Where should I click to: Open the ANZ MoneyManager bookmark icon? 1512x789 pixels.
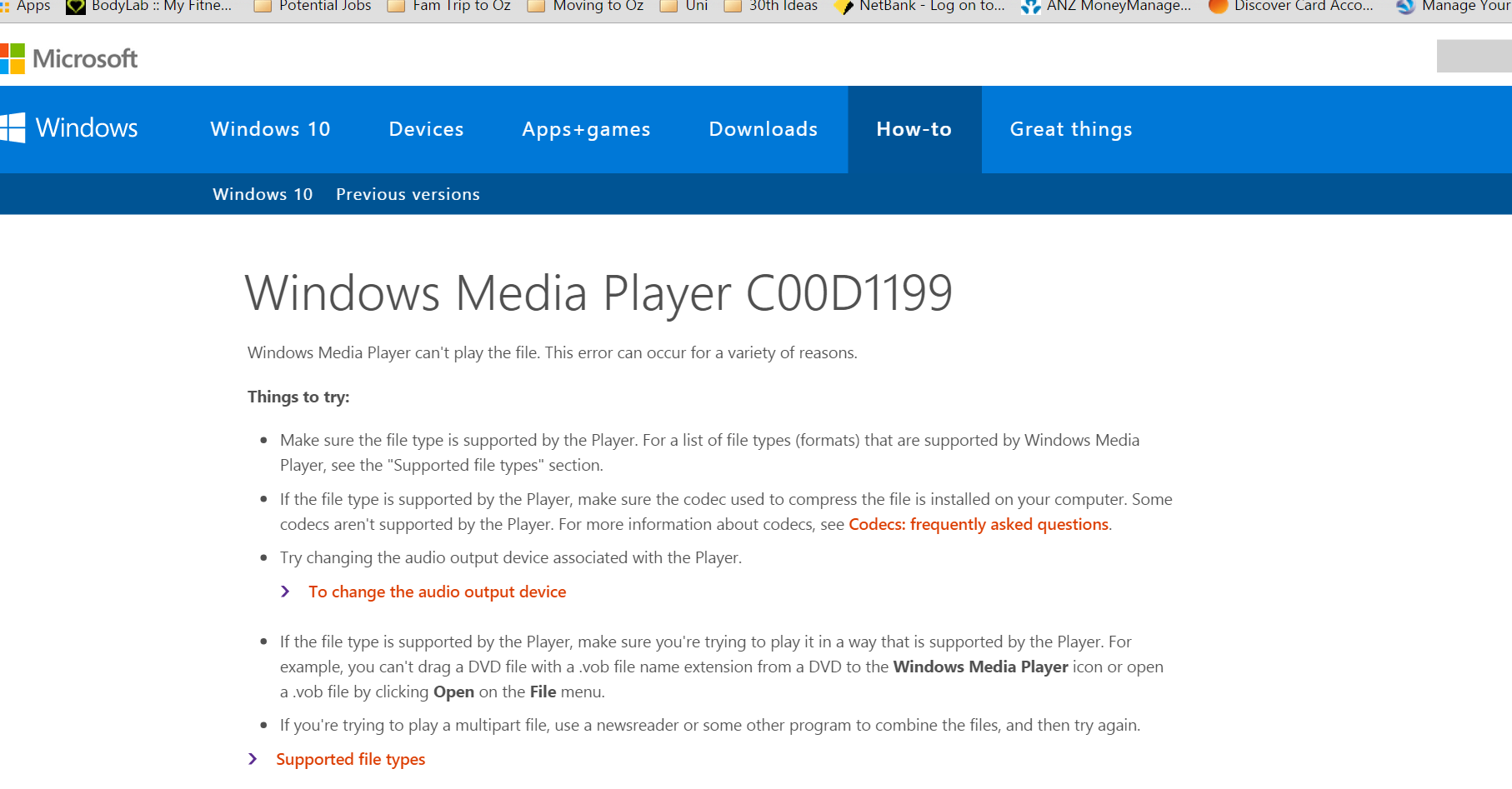click(1031, 7)
